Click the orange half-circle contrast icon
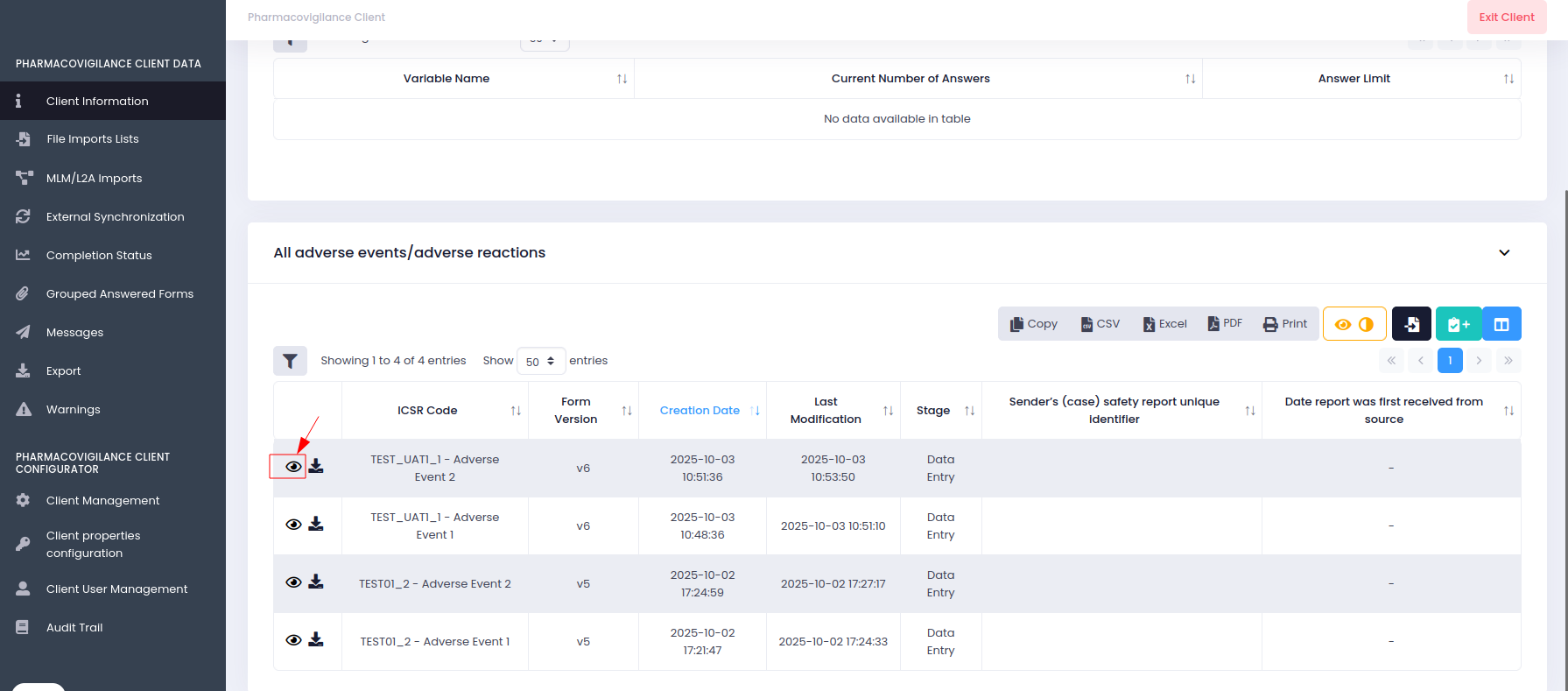Screen dimensions: 1568x691 (x=1366, y=324)
